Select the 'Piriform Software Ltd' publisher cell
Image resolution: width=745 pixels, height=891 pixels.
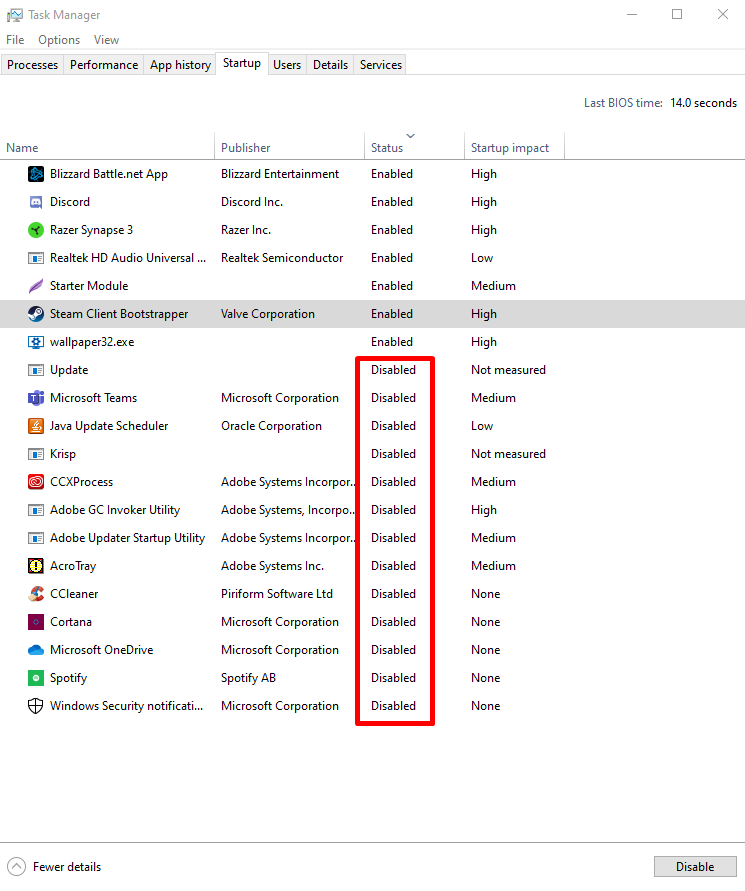pyautogui.click(x=277, y=594)
